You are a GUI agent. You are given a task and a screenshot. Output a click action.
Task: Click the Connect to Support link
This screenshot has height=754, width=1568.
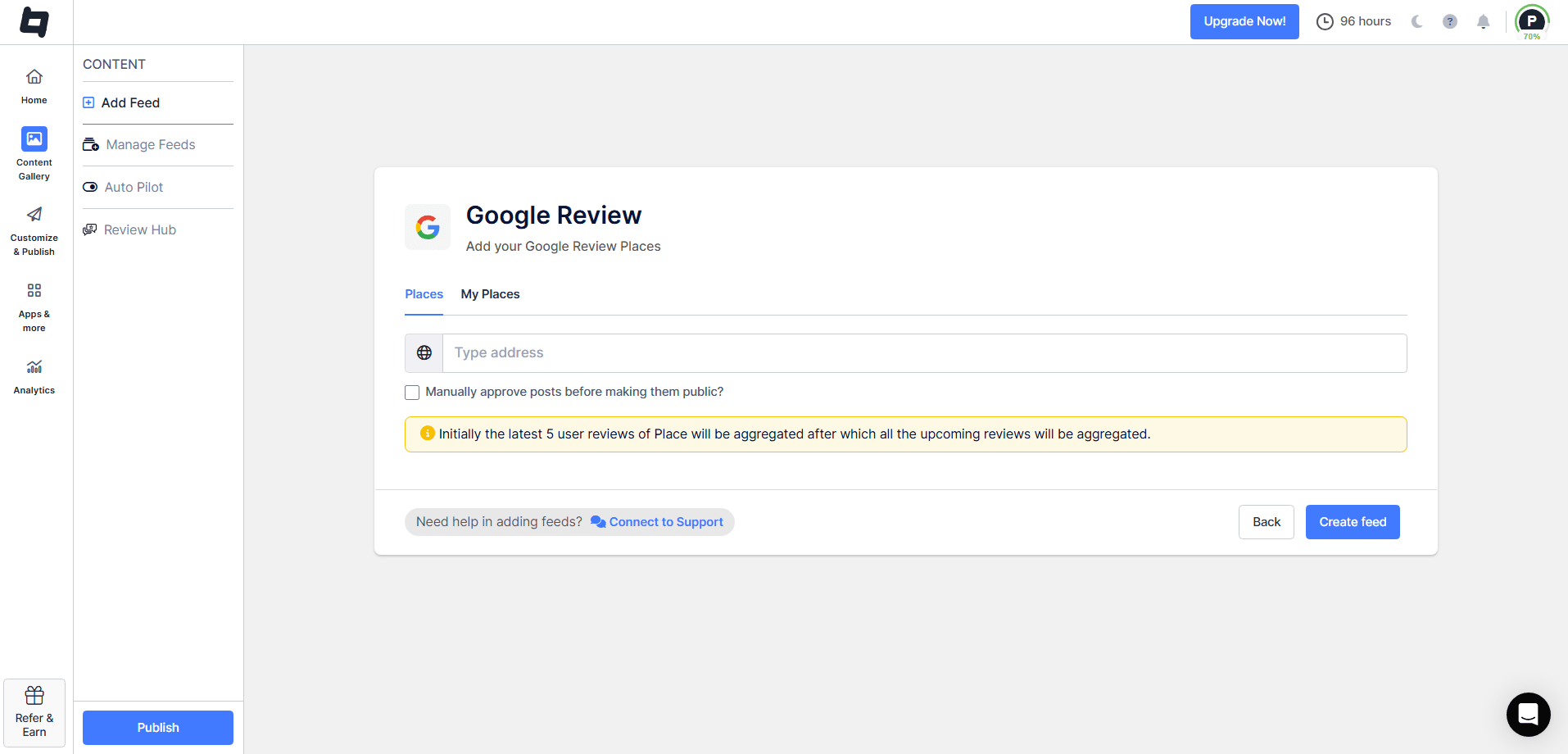[665, 522]
